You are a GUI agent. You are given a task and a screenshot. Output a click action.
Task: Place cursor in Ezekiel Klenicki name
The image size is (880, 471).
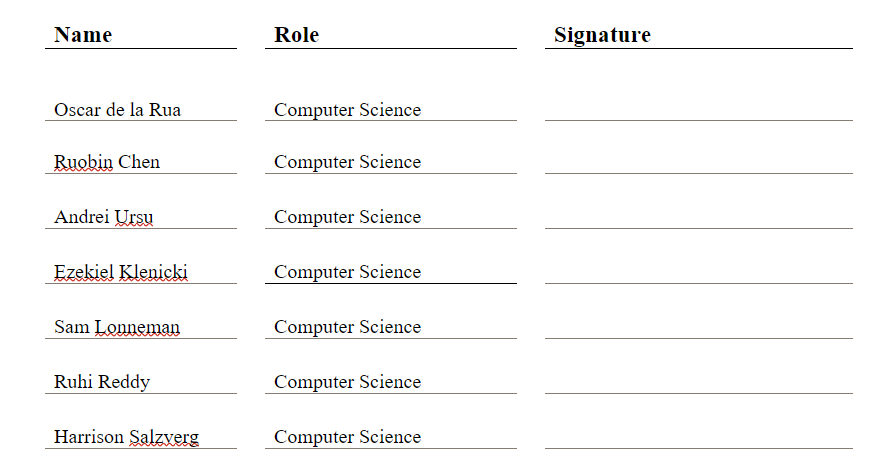[x=121, y=272]
